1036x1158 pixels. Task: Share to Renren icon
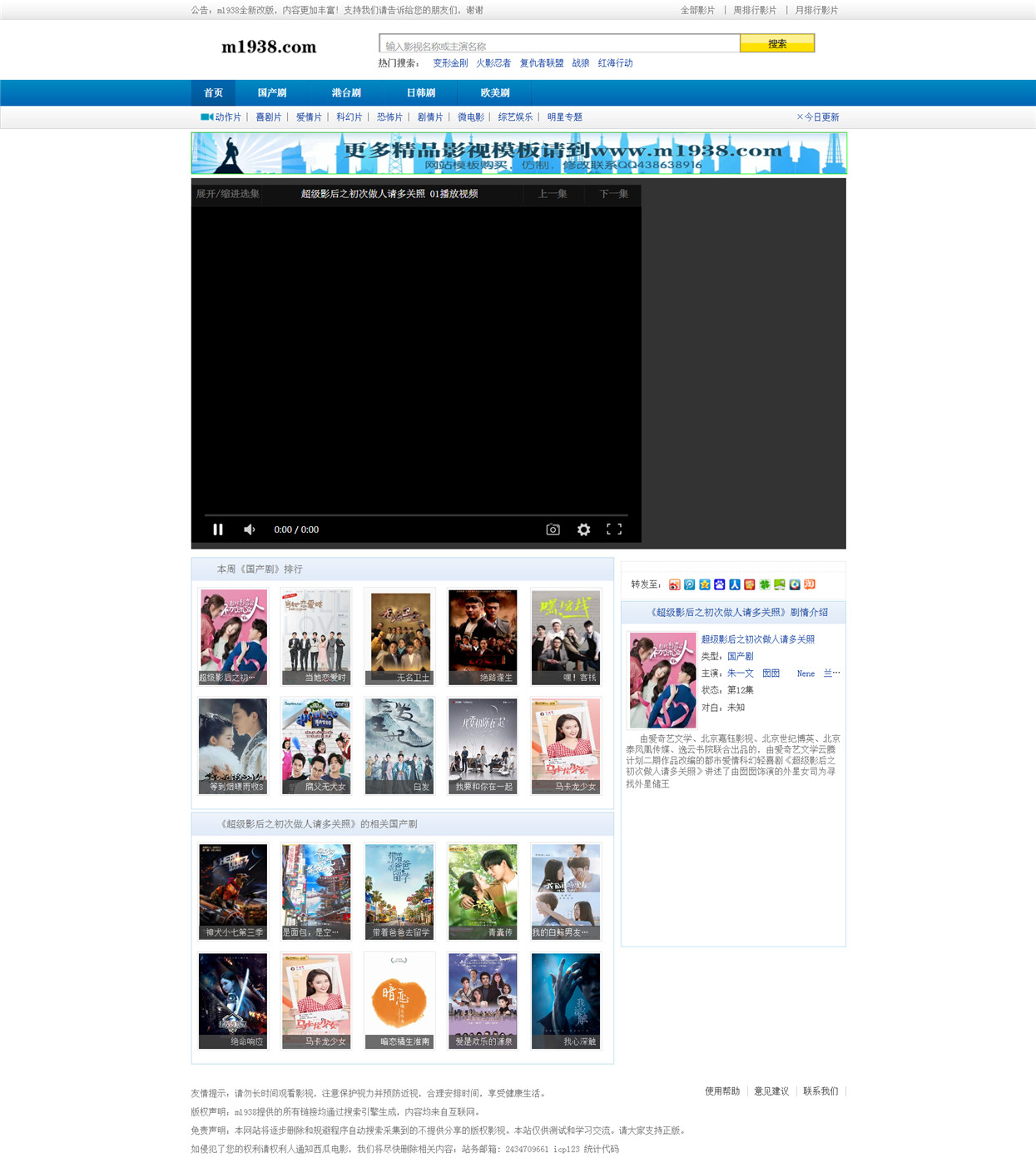tap(735, 584)
